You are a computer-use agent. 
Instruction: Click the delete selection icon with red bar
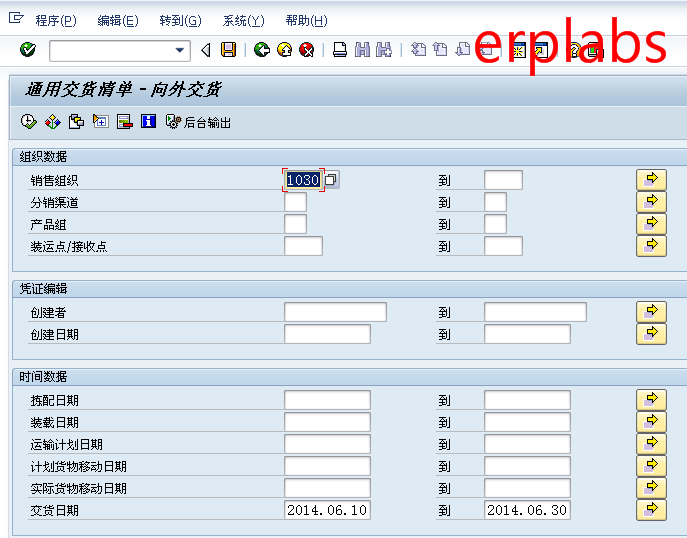pos(124,122)
